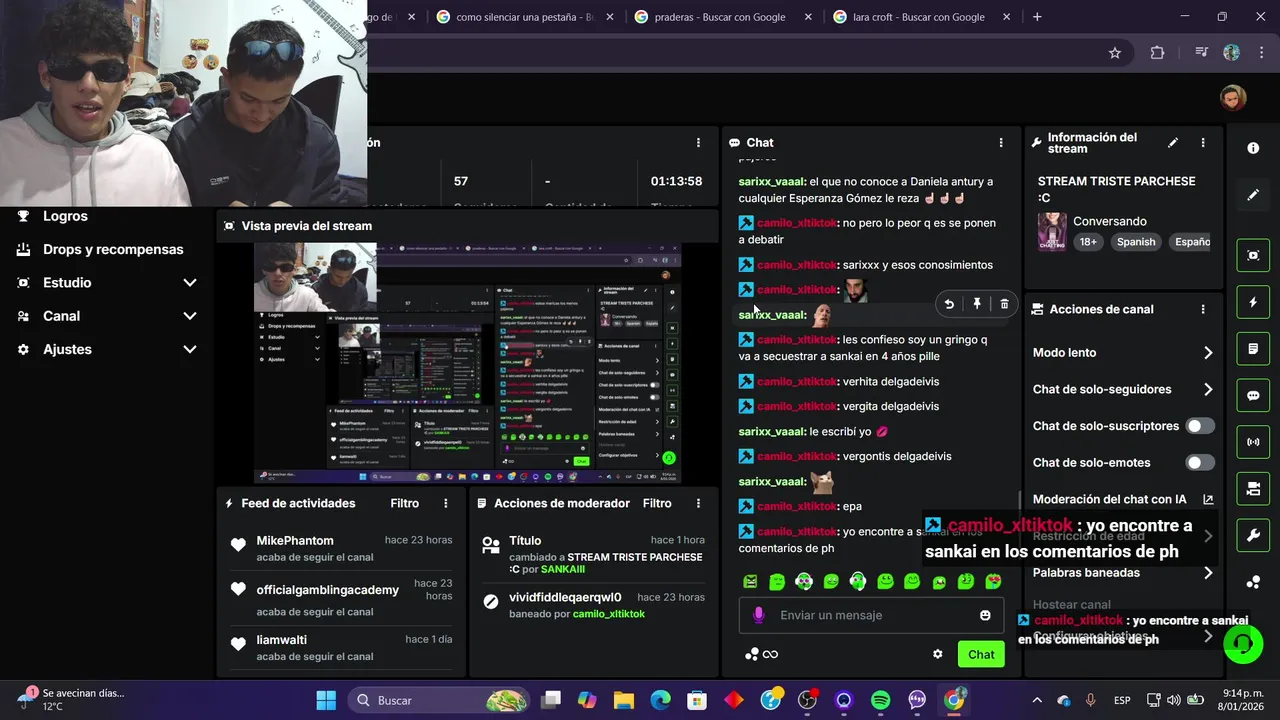Click the lightning bolt quick action button

[x=1253, y=302]
